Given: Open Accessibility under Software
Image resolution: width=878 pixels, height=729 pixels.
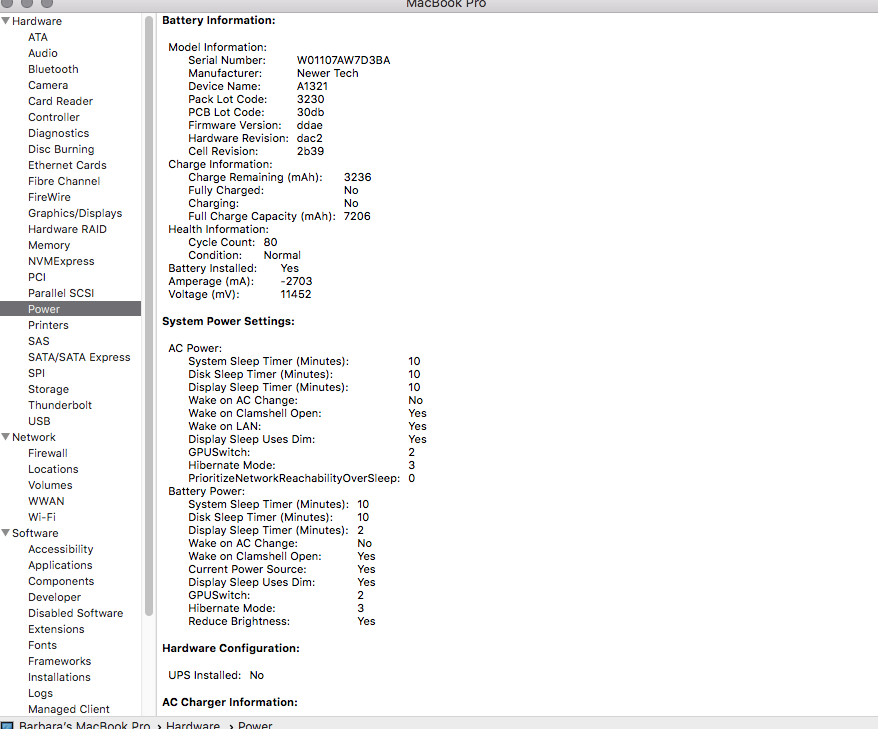Looking at the screenshot, I should click(x=60, y=549).
